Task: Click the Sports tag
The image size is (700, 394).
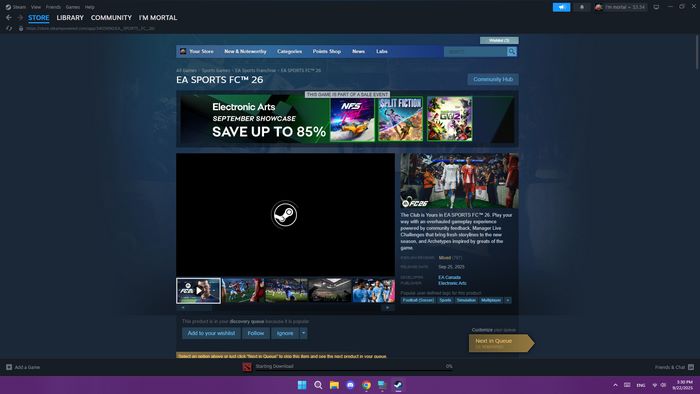Action: coord(445,300)
